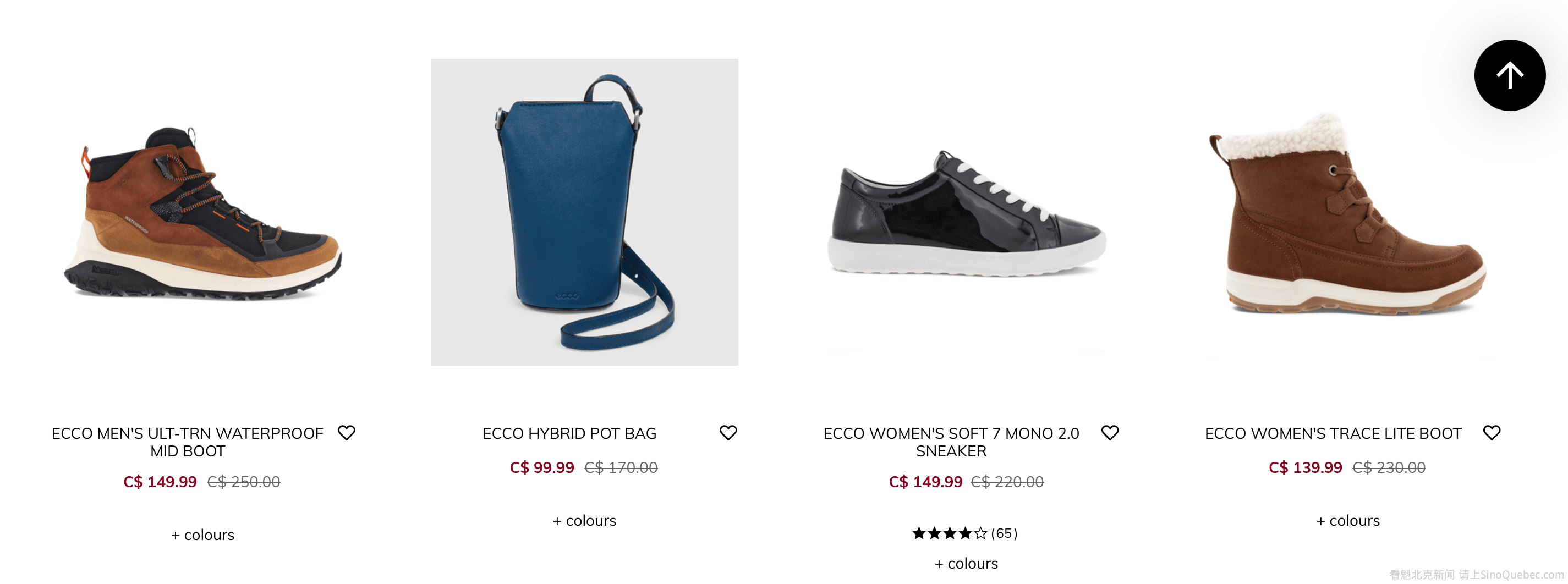Click the brown hiking boot product image
The height and width of the screenshot is (584, 1568).
202,213
